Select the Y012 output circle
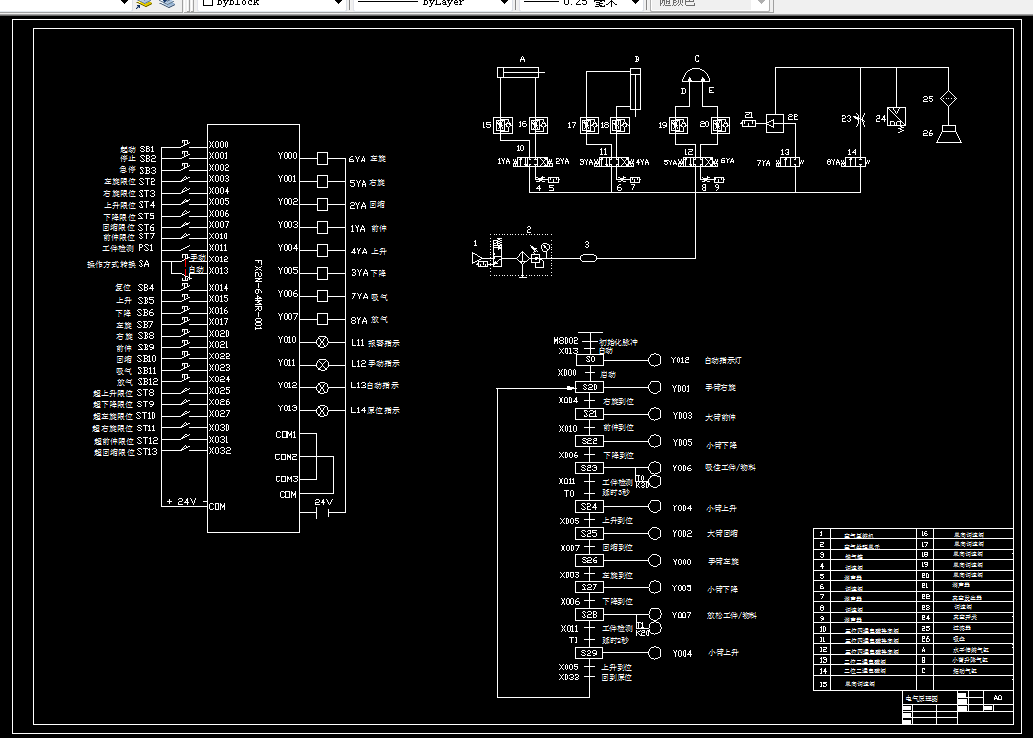This screenshot has height=738, width=1033. (x=655, y=360)
